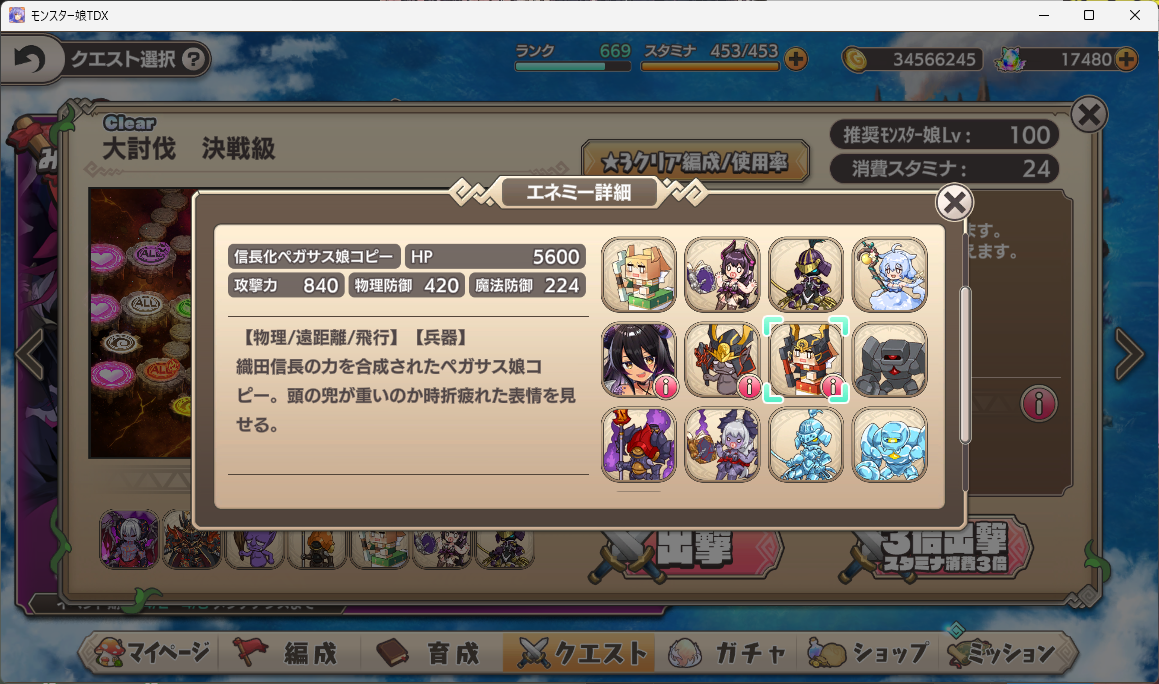Close the enemy details popup
The image size is (1159, 684).
click(x=954, y=202)
